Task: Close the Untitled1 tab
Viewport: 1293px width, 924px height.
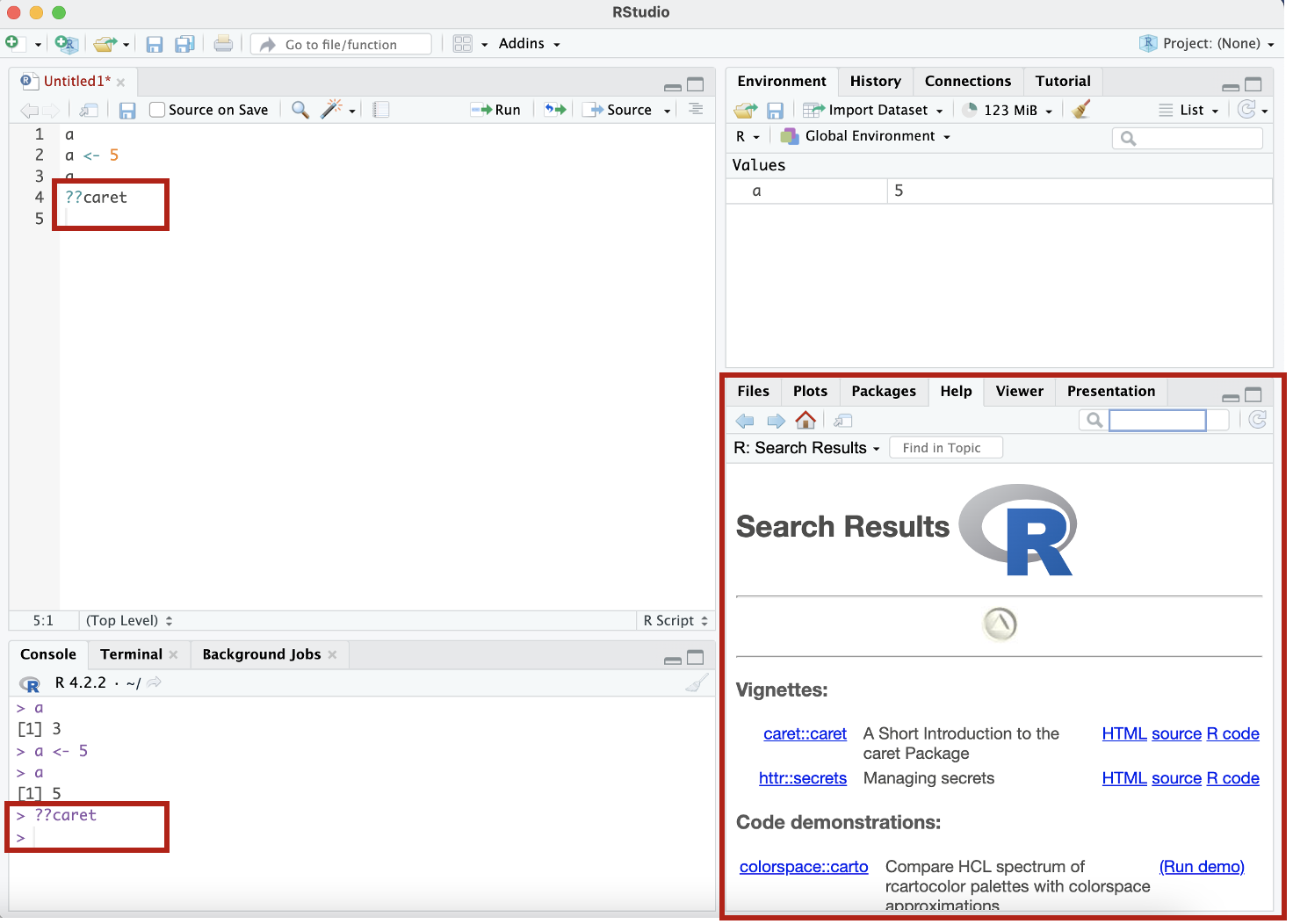Action: tap(121, 83)
